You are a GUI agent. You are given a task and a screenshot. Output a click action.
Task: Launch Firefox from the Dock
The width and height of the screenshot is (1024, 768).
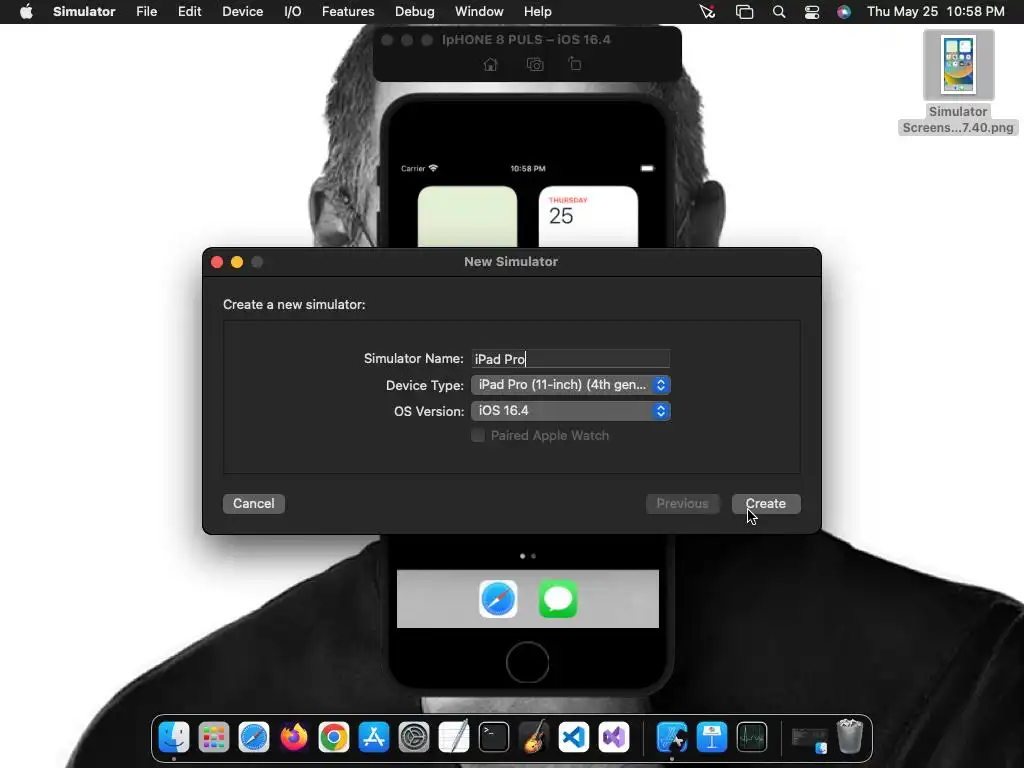[294, 737]
